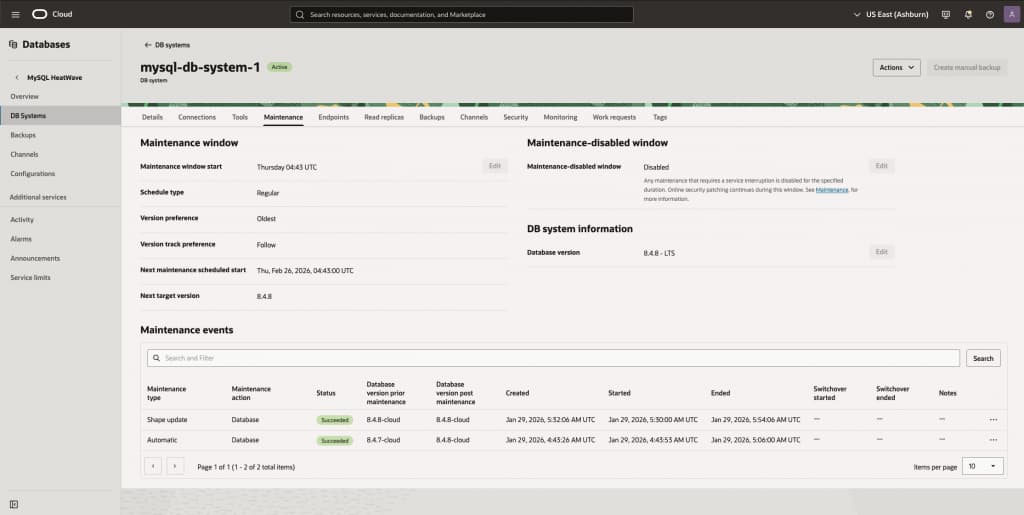
Task: Select the Maintenance tab
Action: coord(283,117)
